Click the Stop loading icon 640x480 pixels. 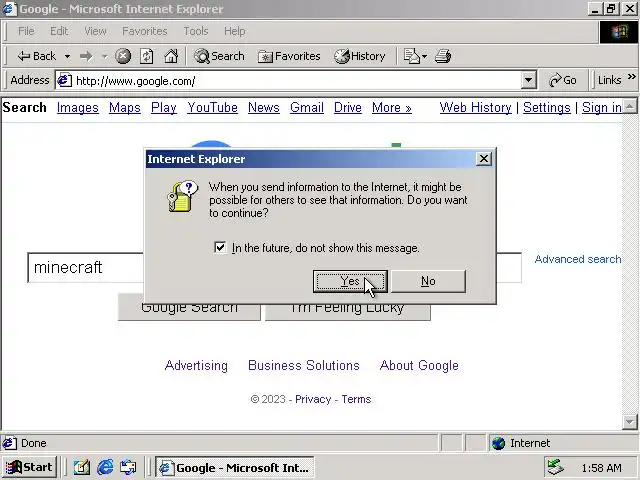tap(123, 56)
